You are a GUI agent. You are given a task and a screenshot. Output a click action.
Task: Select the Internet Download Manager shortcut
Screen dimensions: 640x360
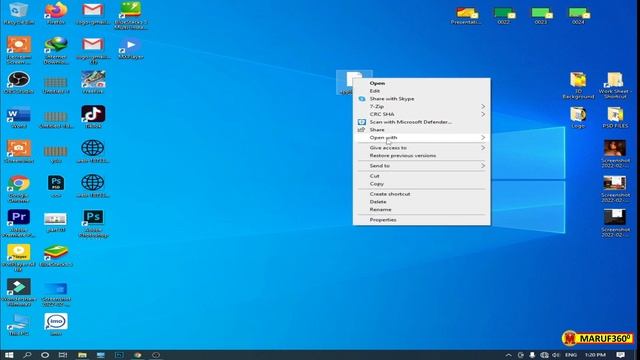[56, 50]
